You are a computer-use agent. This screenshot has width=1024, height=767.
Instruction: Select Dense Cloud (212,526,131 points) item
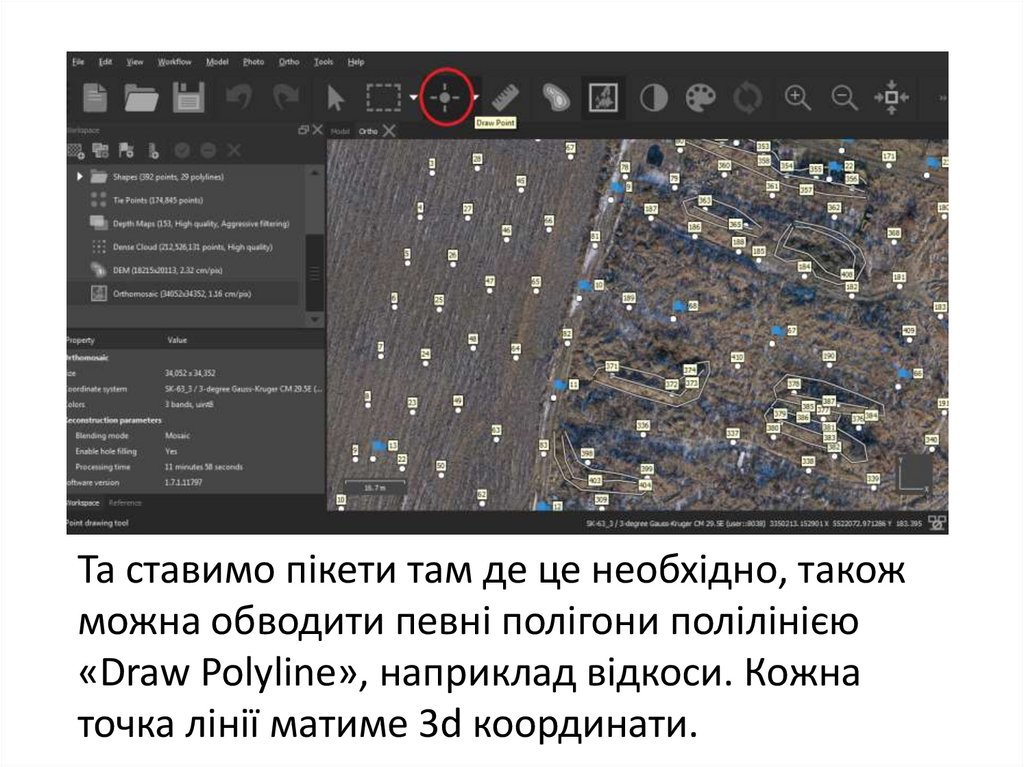pos(193,247)
